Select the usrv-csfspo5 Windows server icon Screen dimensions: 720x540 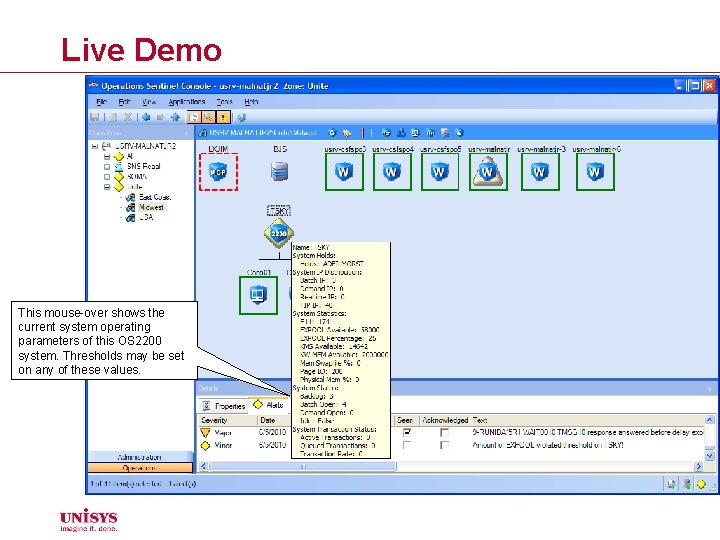[x=439, y=172]
